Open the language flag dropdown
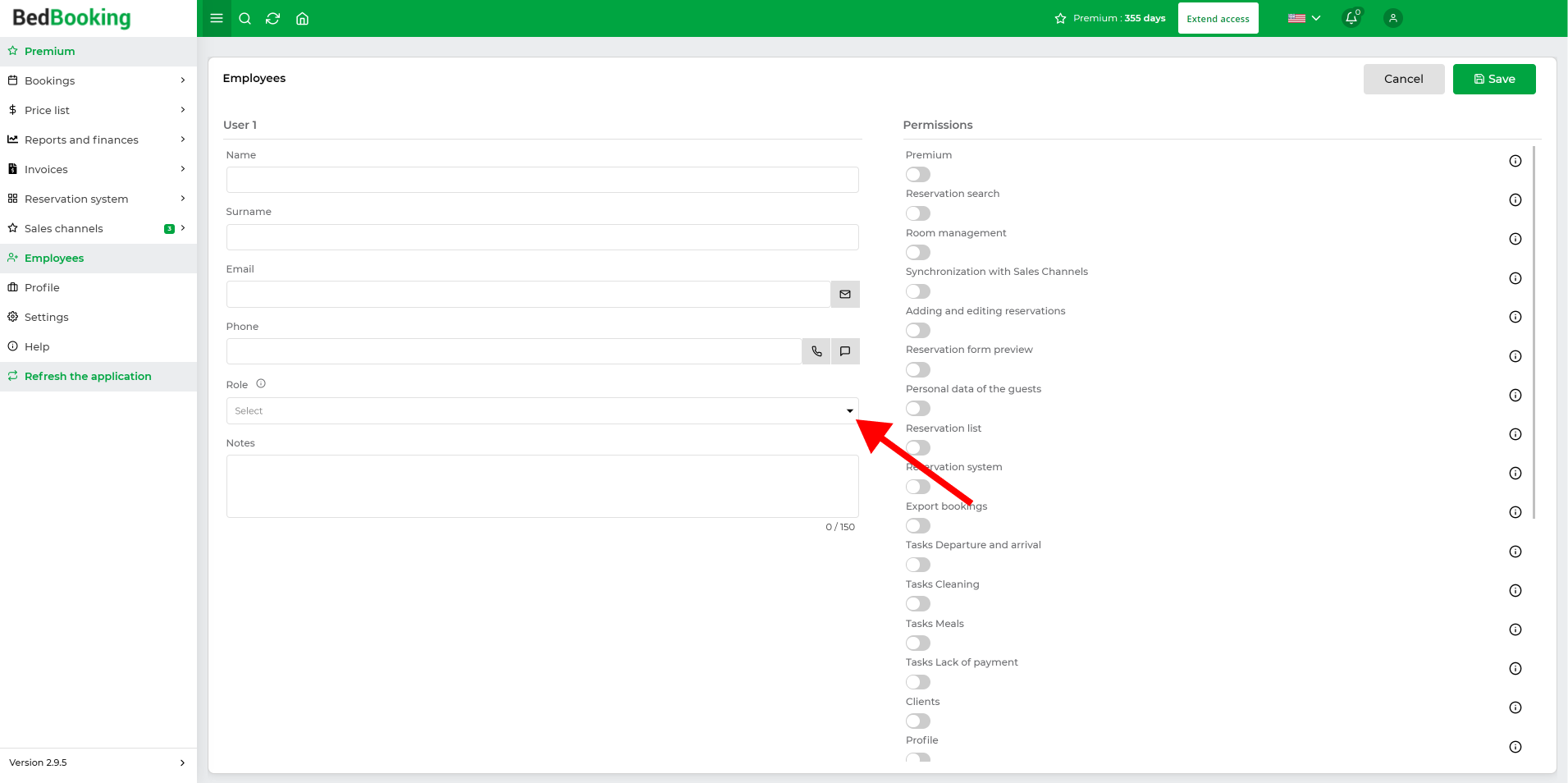Viewport: 1568px width, 783px height. coord(1304,18)
